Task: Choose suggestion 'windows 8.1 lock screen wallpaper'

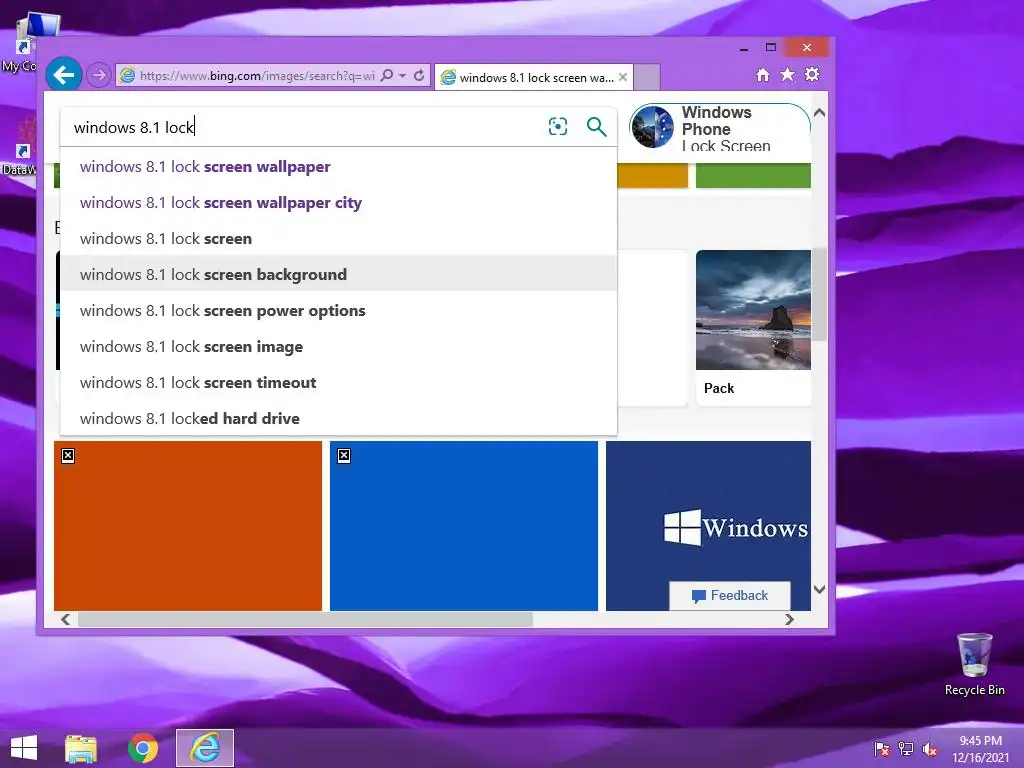Action: (x=338, y=167)
